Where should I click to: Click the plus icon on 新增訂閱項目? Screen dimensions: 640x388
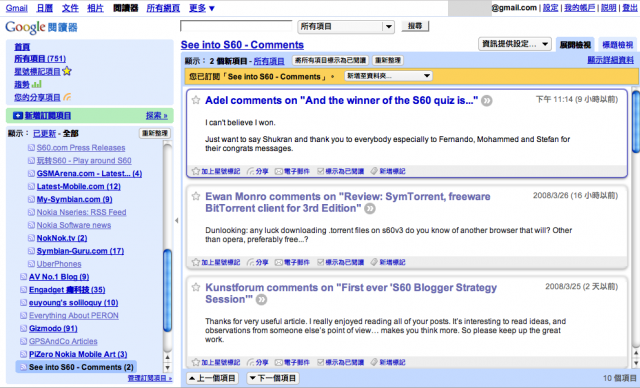[18, 115]
